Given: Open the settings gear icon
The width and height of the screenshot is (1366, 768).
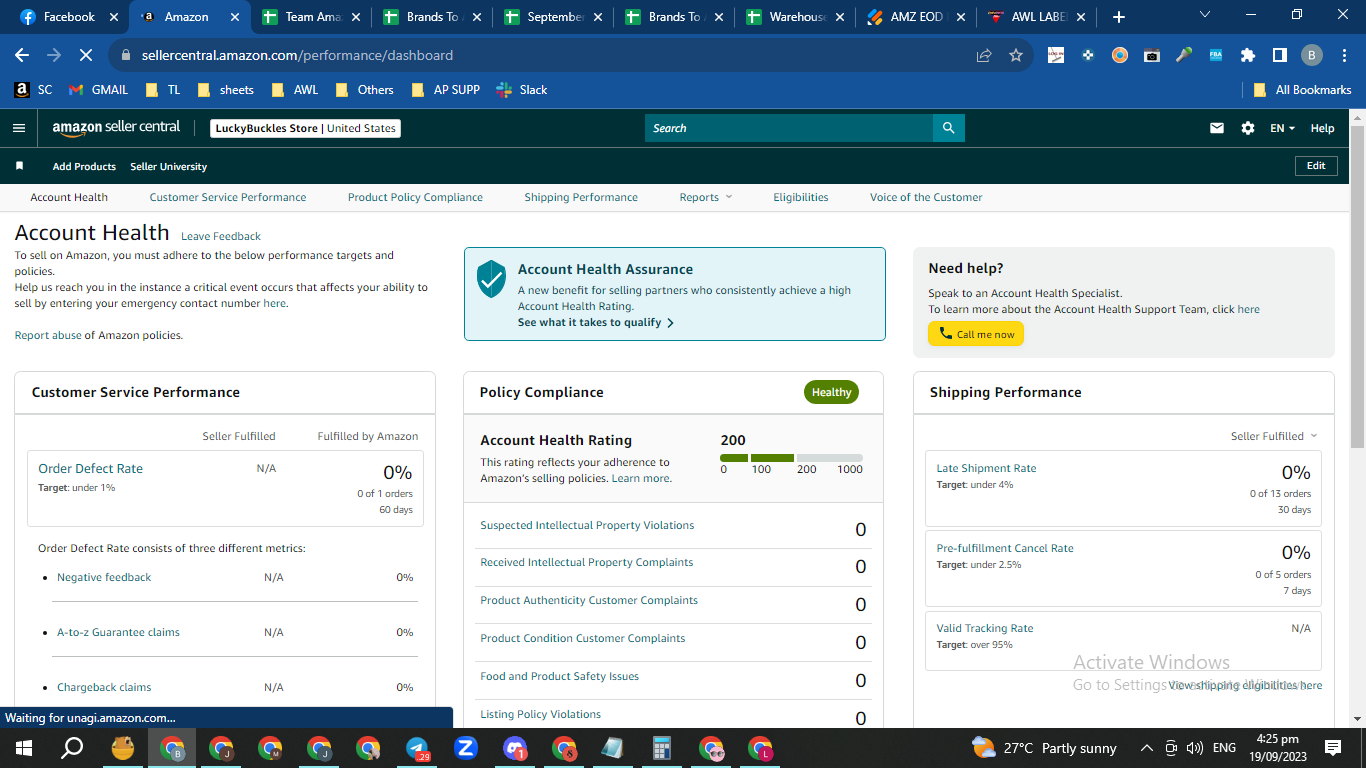Looking at the screenshot, I should click(1247, 128).
